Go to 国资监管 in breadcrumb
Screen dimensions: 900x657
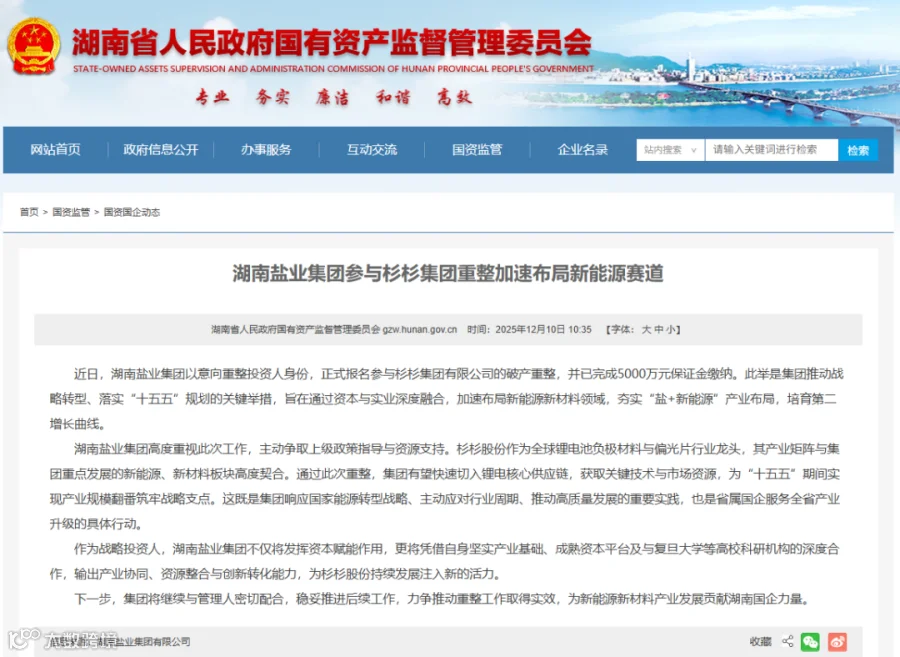coord(71,212)
